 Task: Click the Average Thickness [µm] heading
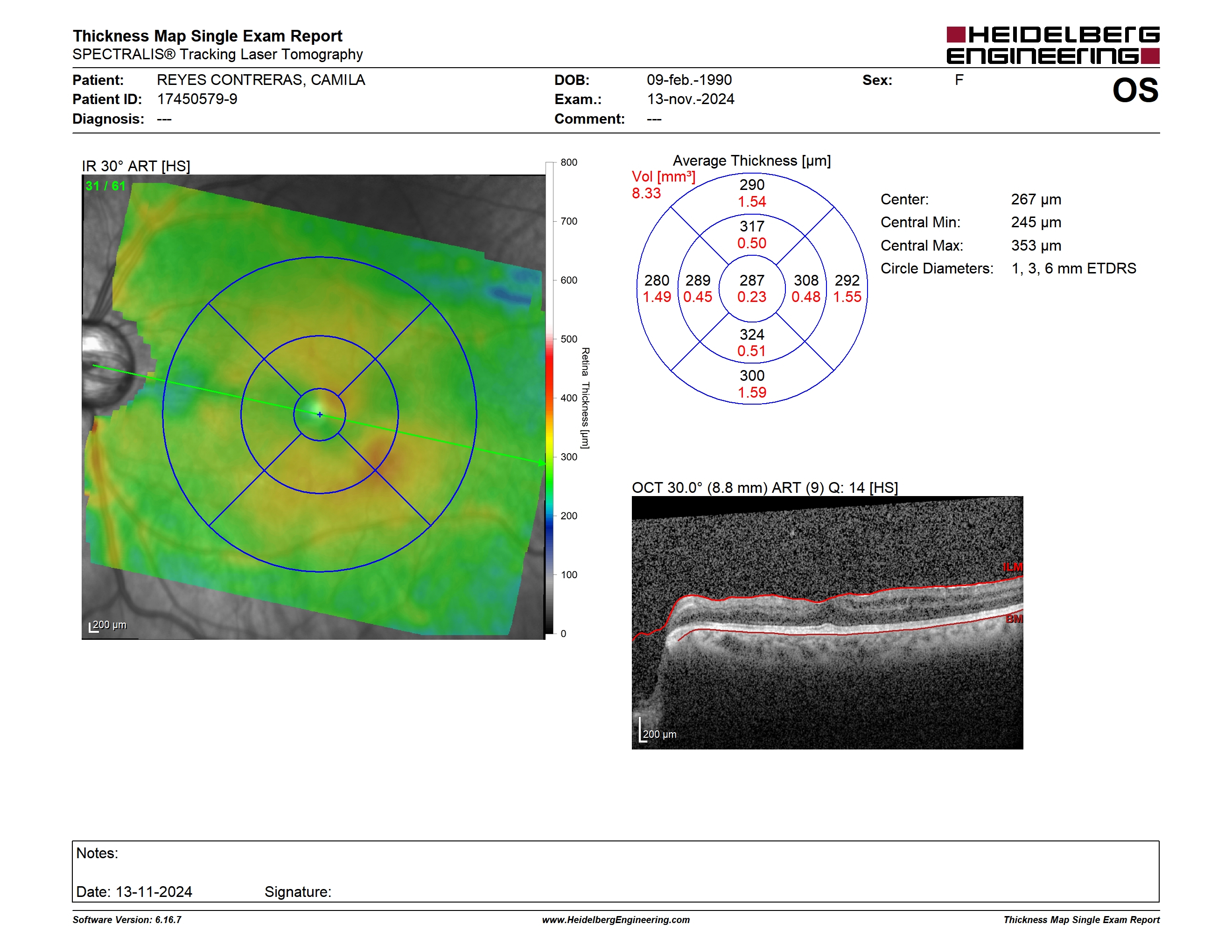tap(752, 161)
